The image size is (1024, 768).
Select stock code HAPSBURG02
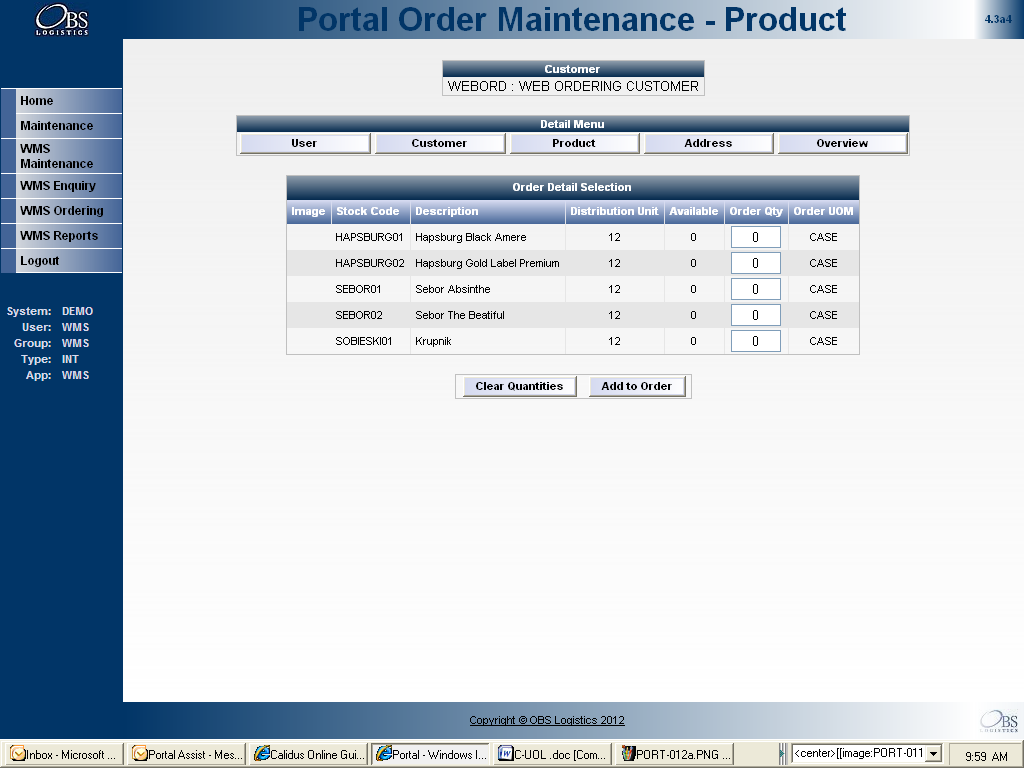[370, 263]
